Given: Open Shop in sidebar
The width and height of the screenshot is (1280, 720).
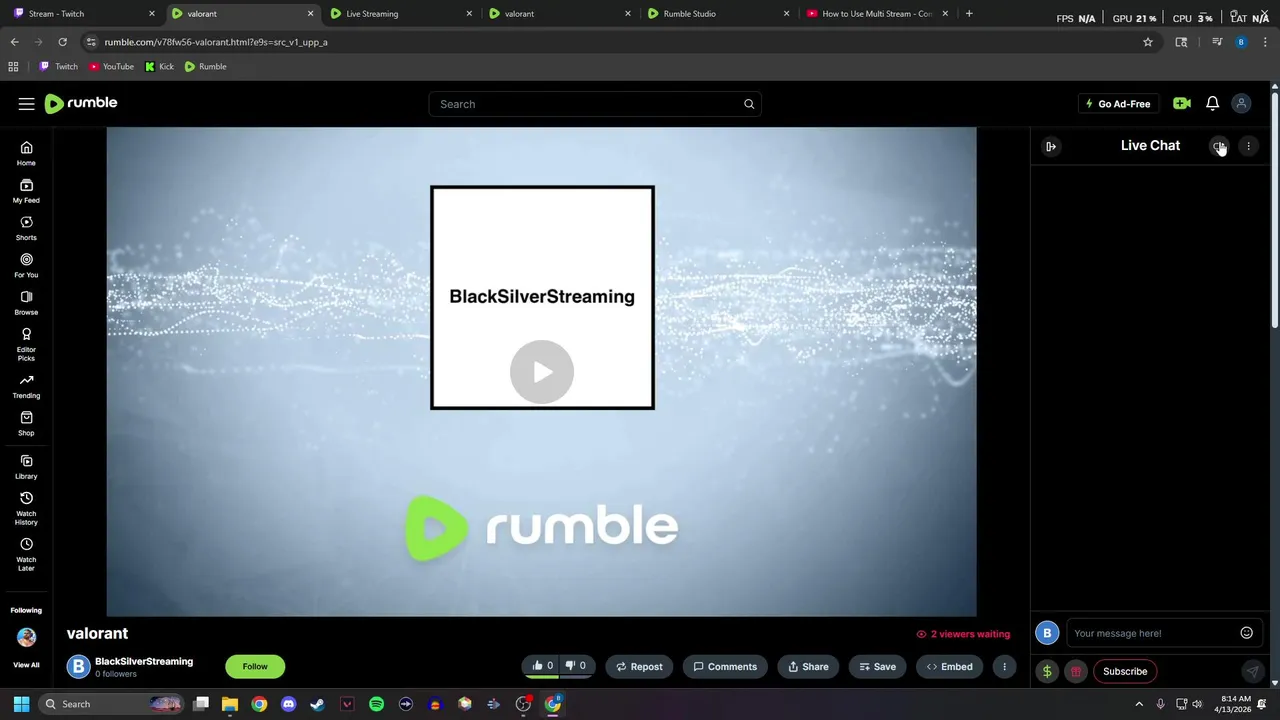Looking at the screenshot, I should pos(26,423).
